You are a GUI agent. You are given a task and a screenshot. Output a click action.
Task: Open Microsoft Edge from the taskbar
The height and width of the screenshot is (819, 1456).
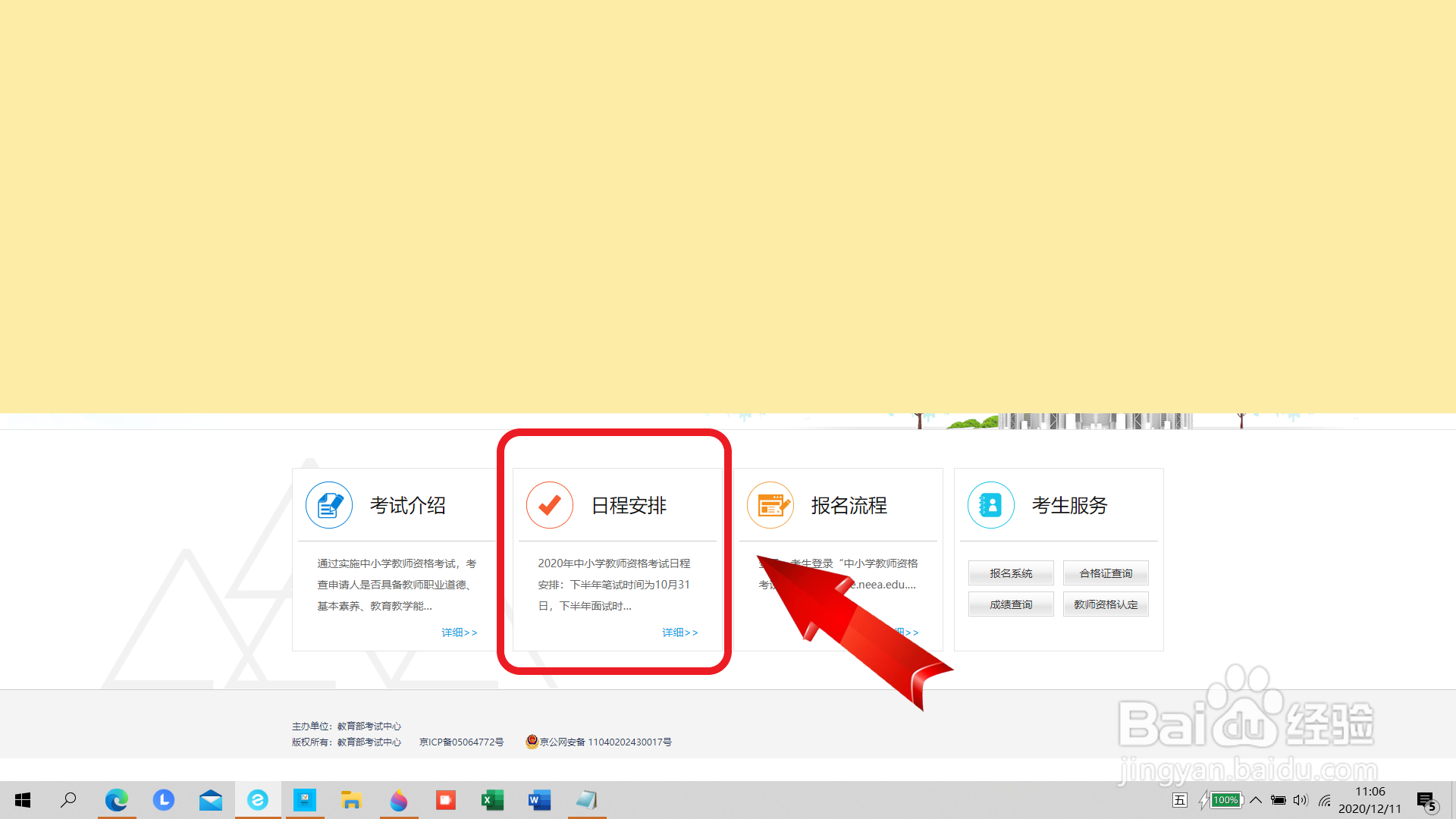[116, 800]
